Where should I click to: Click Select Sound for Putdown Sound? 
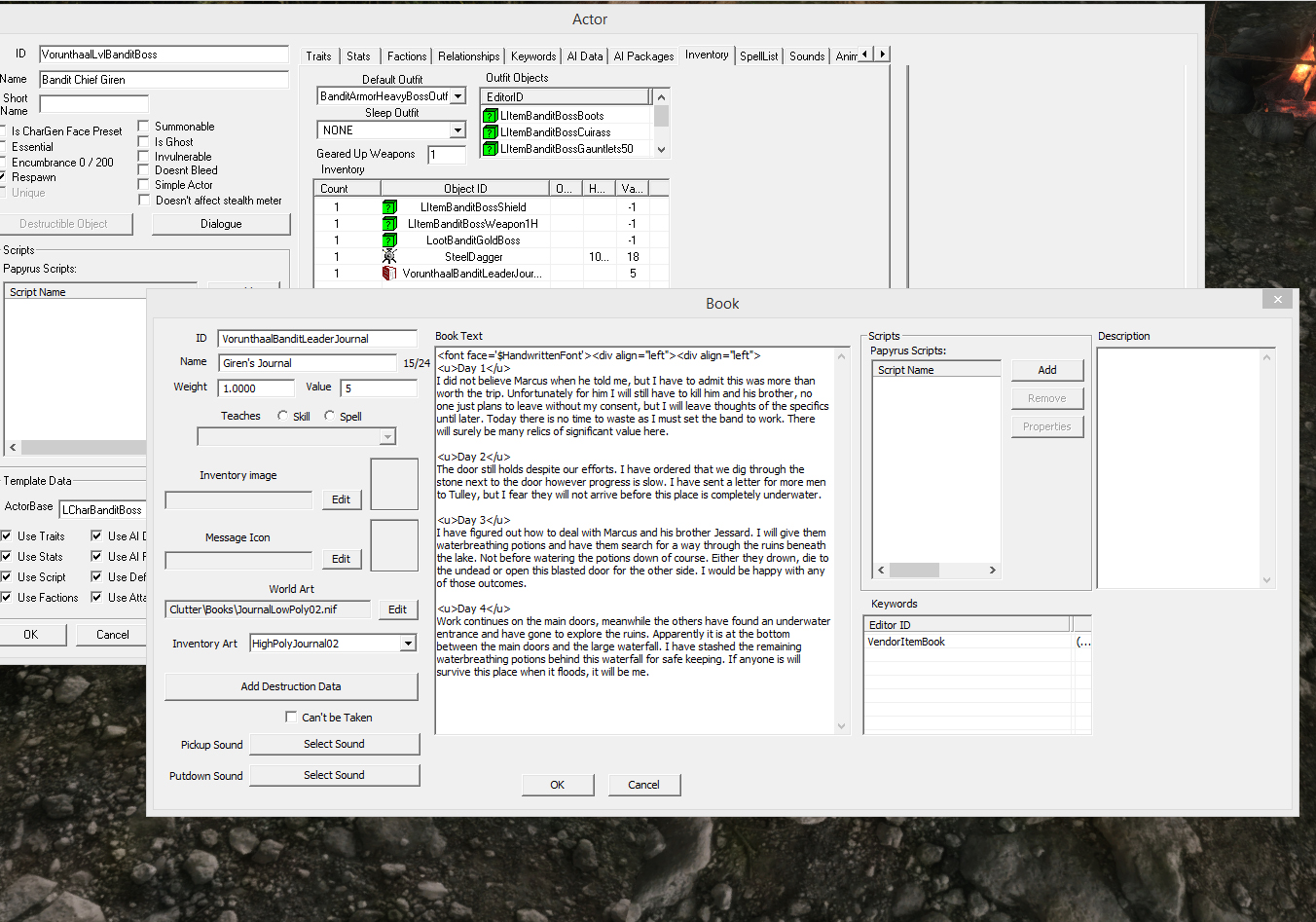pos(334,775)
